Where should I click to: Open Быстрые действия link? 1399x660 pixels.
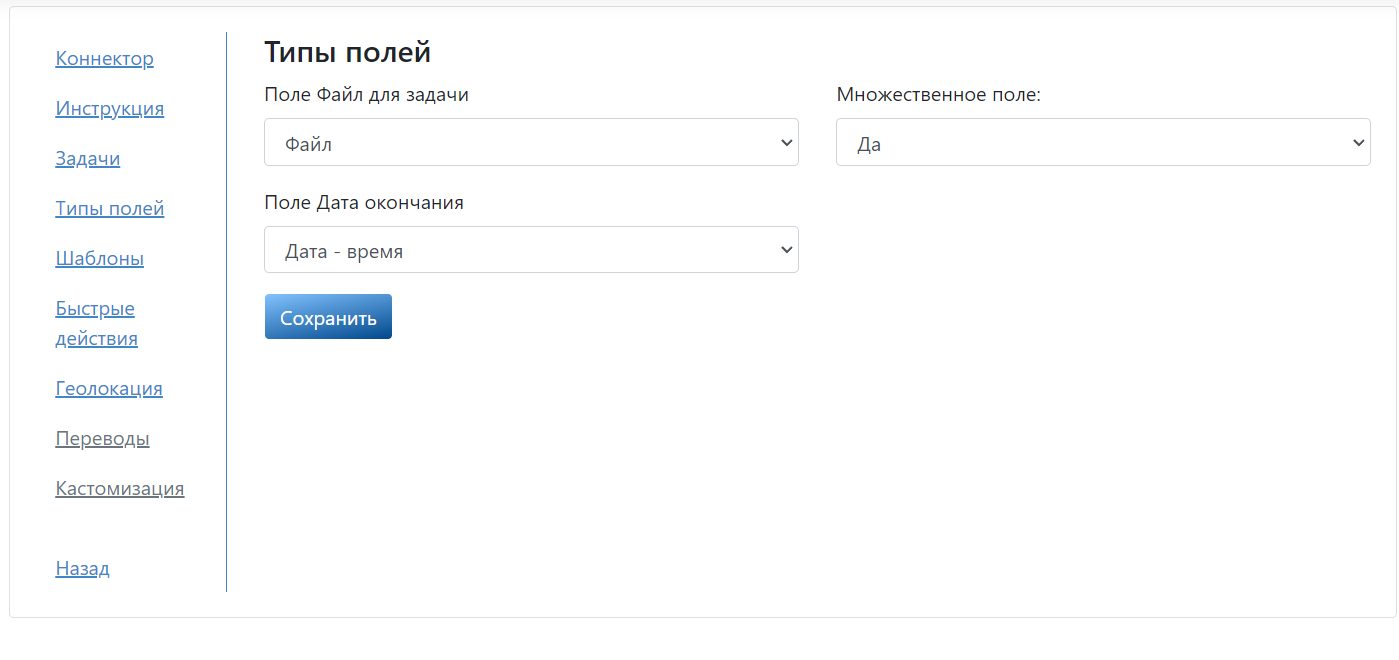tap(96, 323)
